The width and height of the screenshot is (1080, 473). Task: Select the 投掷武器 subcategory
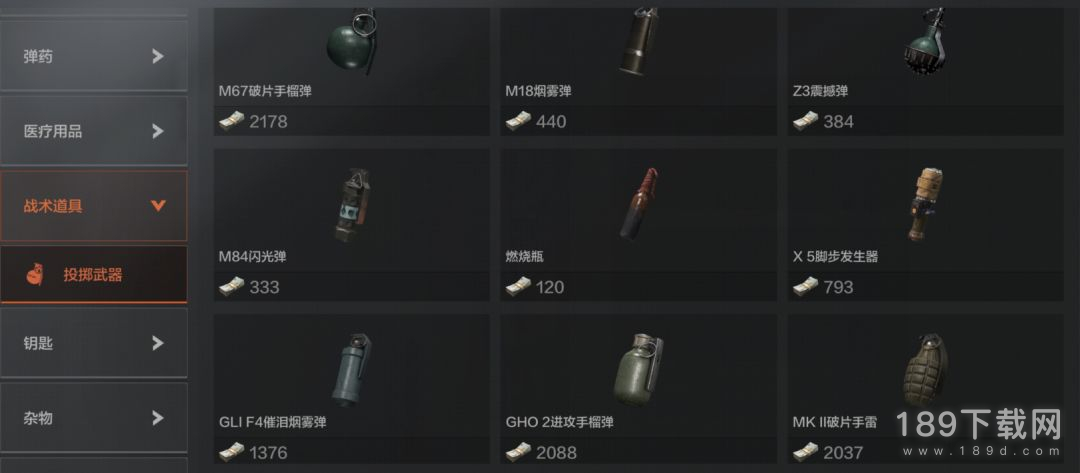tap(94, 275)
